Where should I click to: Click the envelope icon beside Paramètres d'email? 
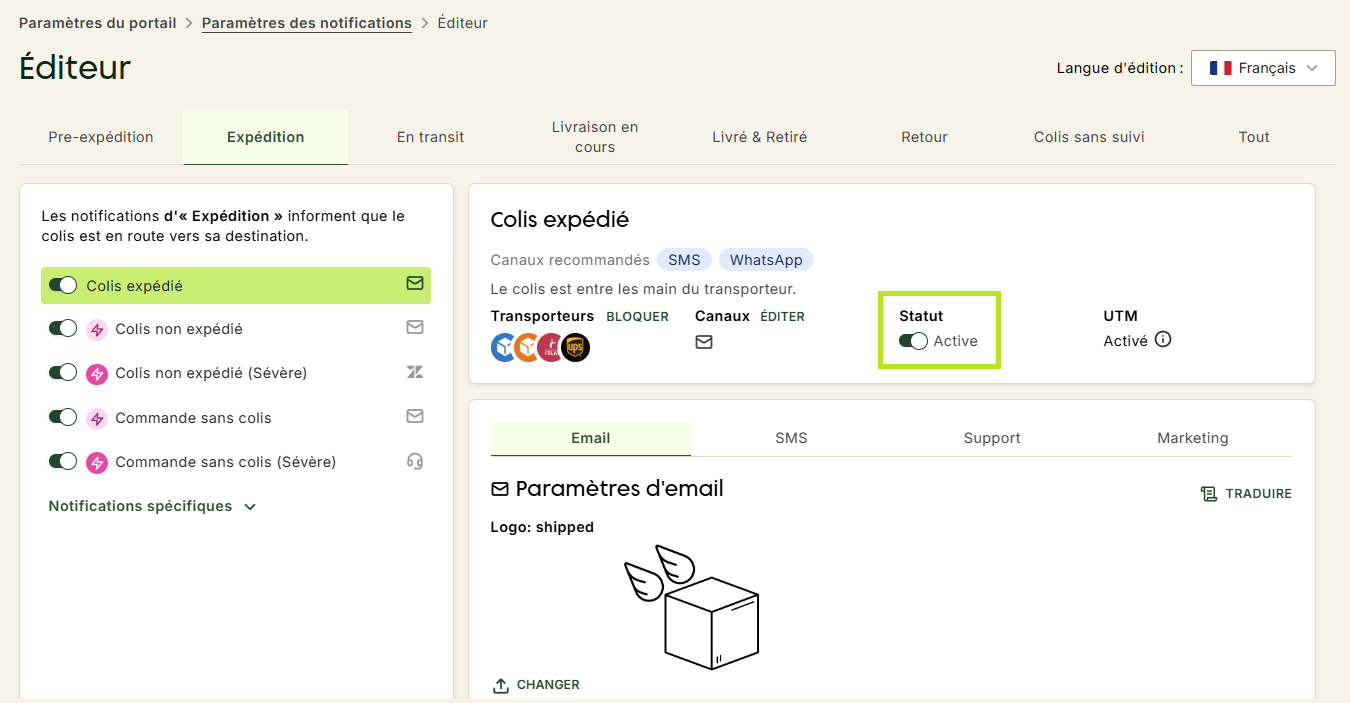[x=500, y=489]
